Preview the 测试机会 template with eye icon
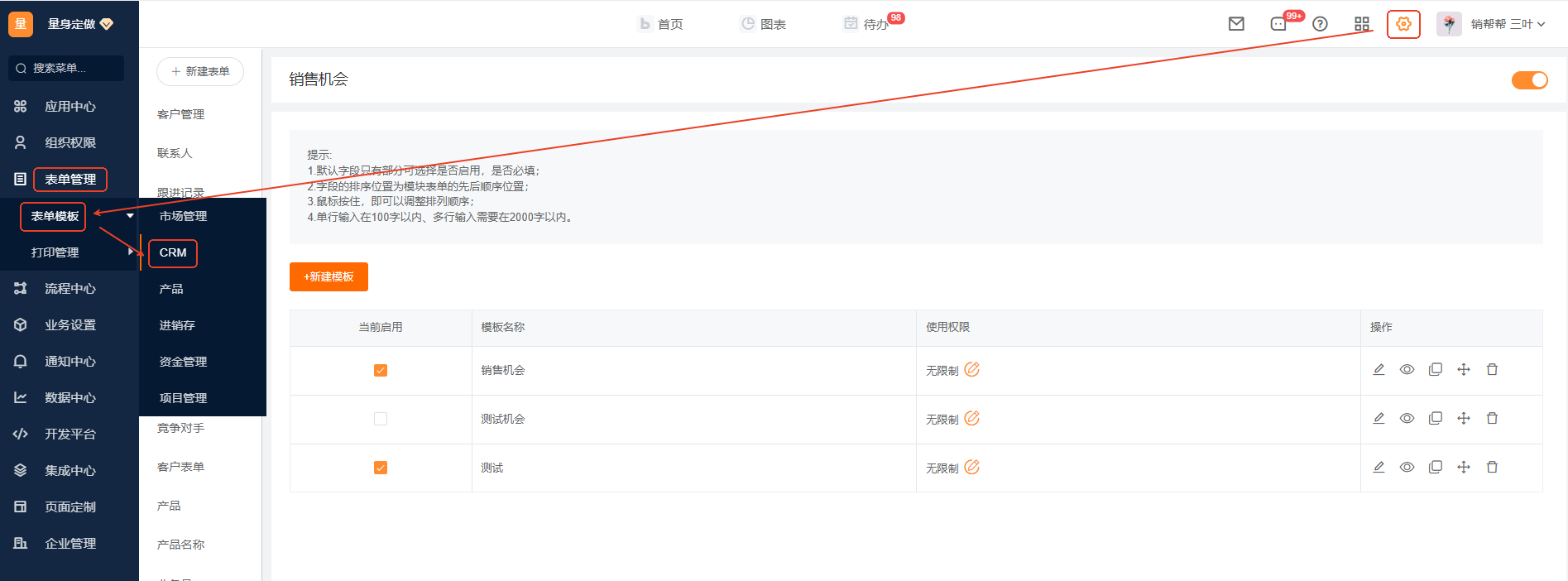The image size is (1568, 581). click(1407, 419)
